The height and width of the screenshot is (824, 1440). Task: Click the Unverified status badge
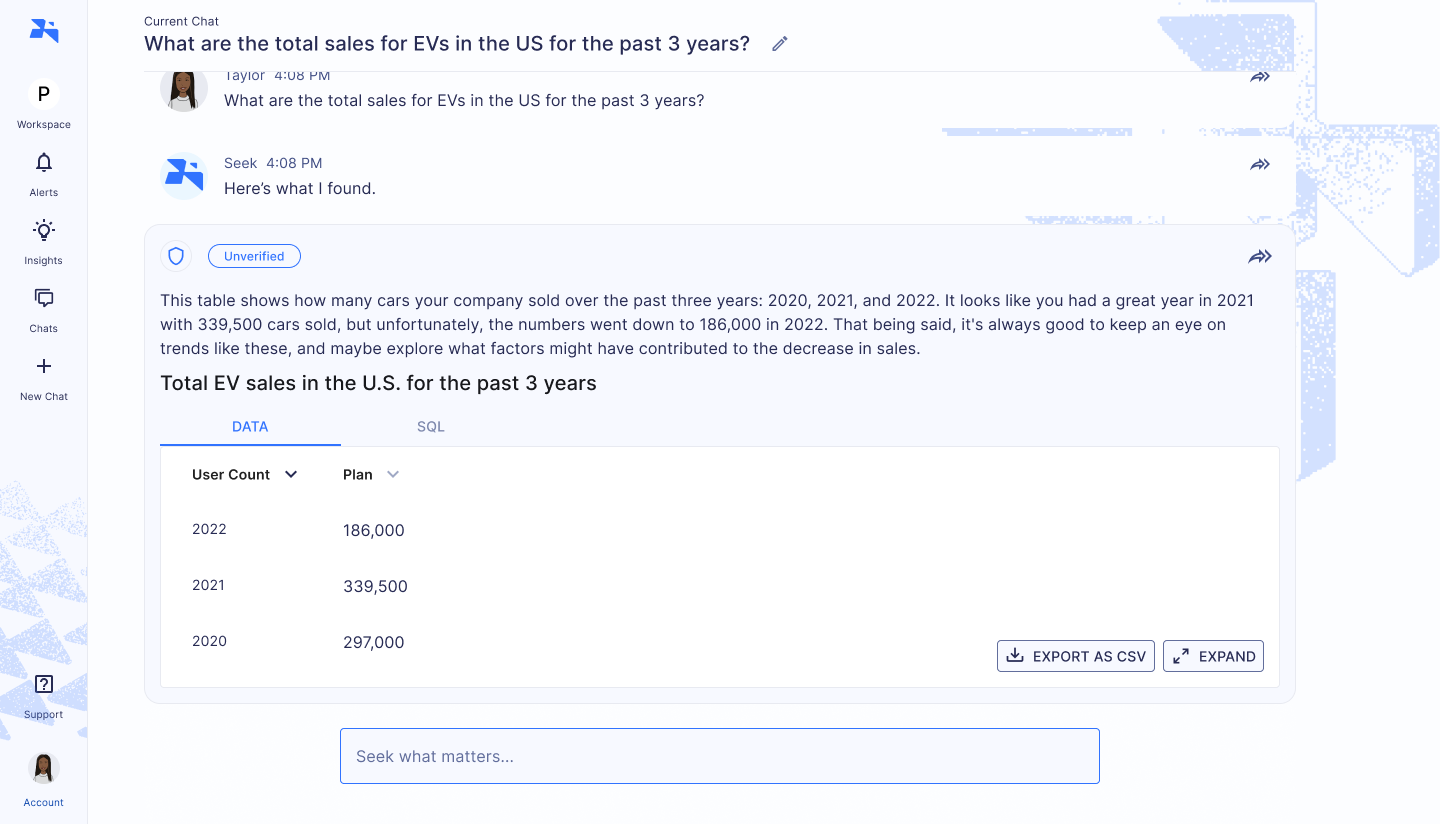click(254, 256)
